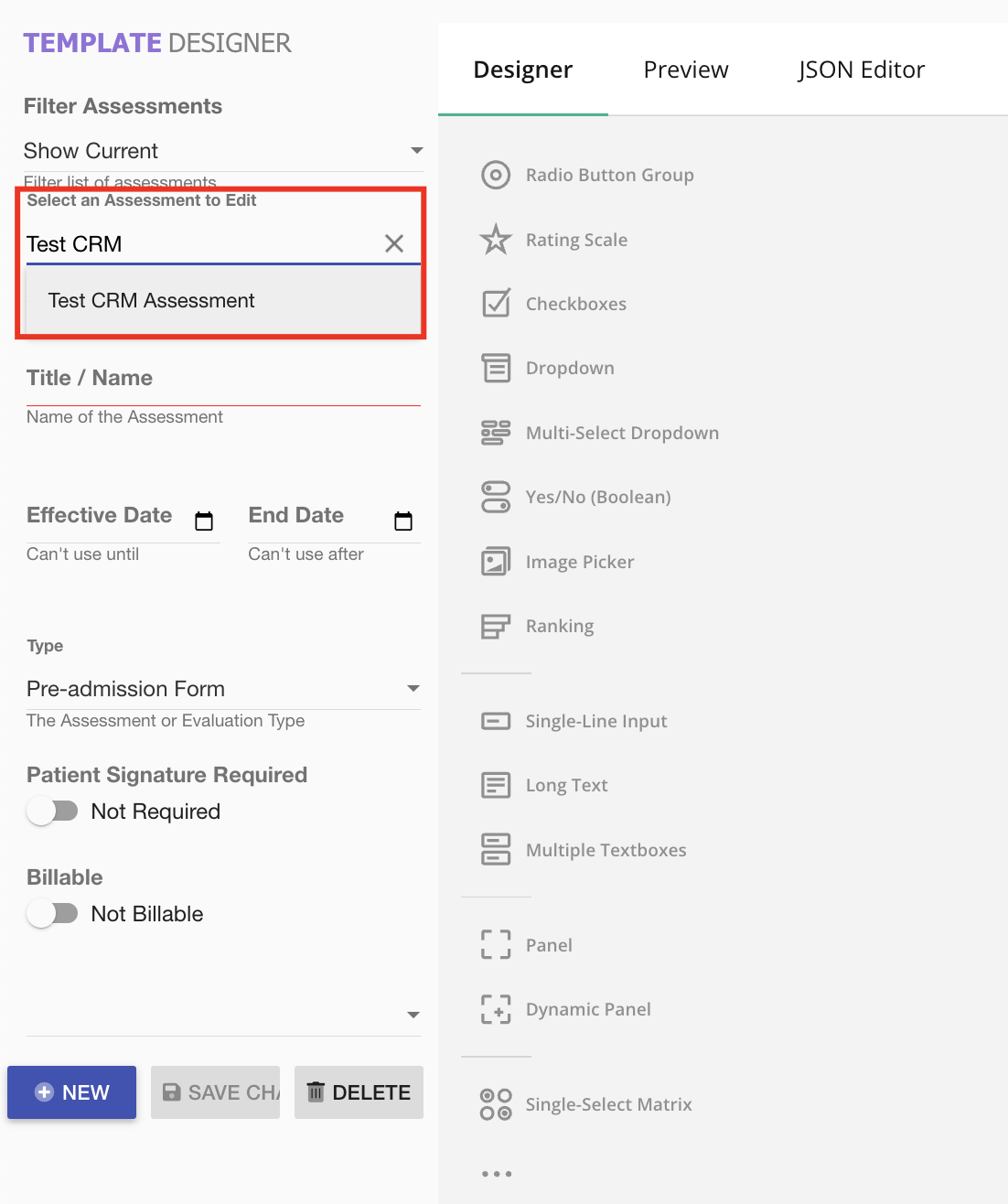Open the JSON Editor tab

pos(861,70)
